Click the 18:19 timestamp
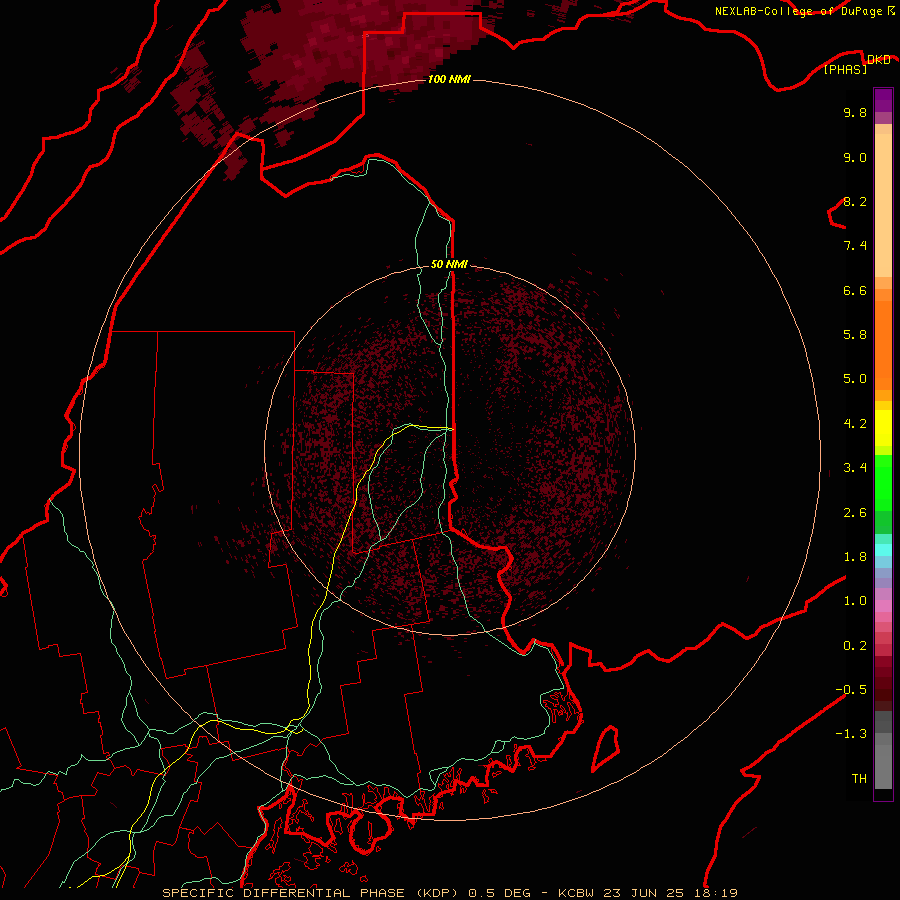 pyautogui.click(x=715, y=893)
